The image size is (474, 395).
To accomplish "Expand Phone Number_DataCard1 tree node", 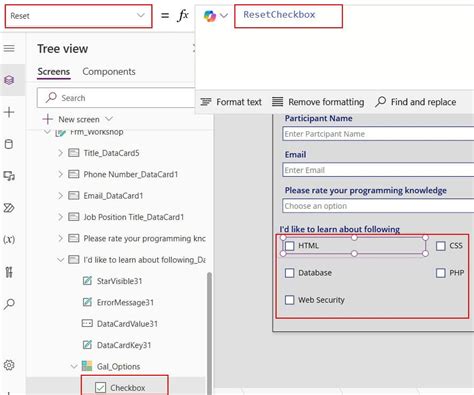I will point(60,174).
